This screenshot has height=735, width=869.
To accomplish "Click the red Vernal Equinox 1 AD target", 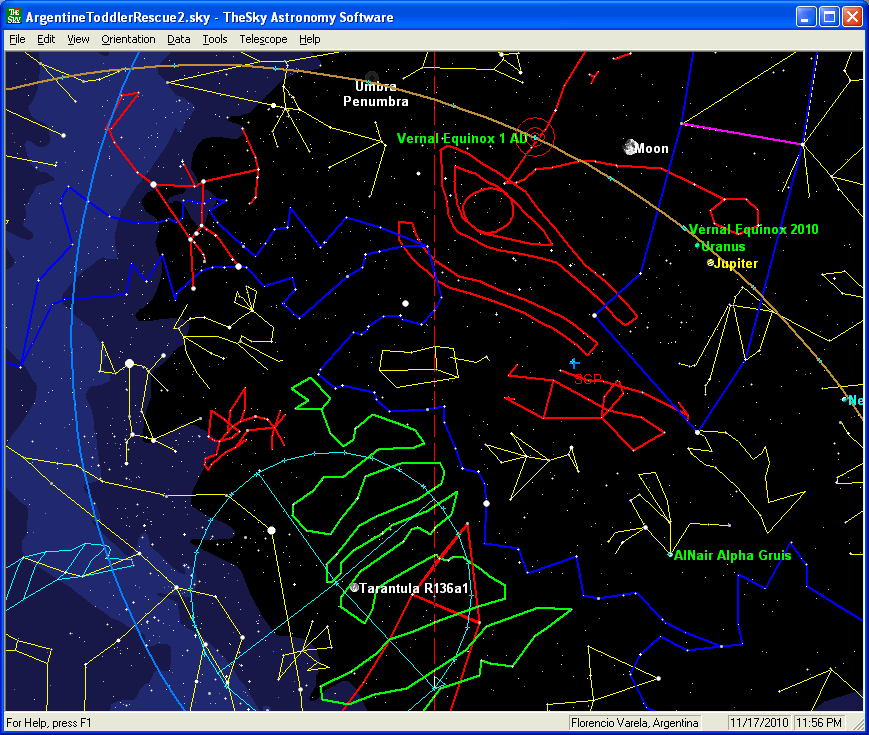I will (535, 139).
